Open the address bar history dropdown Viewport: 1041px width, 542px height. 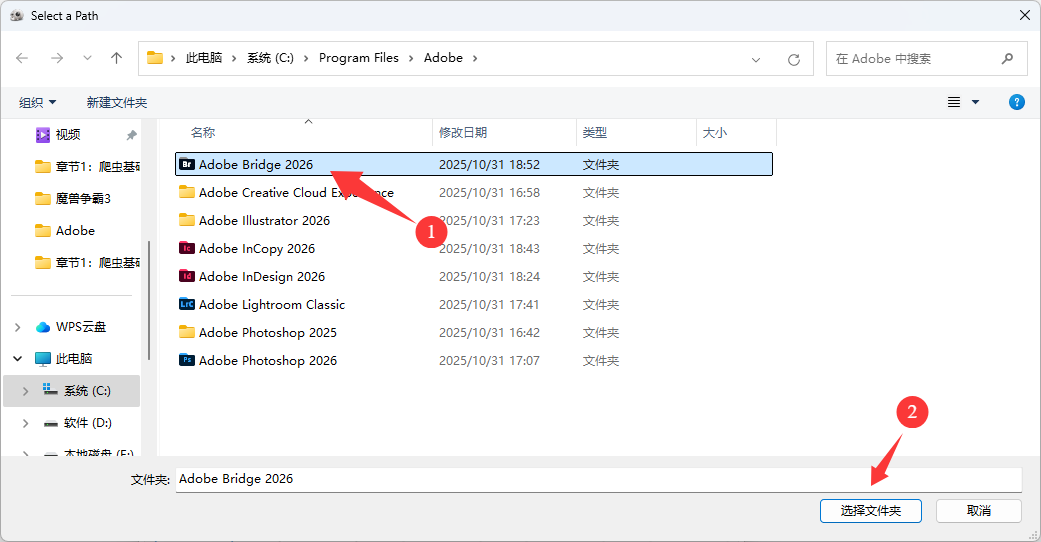point(756,60)
